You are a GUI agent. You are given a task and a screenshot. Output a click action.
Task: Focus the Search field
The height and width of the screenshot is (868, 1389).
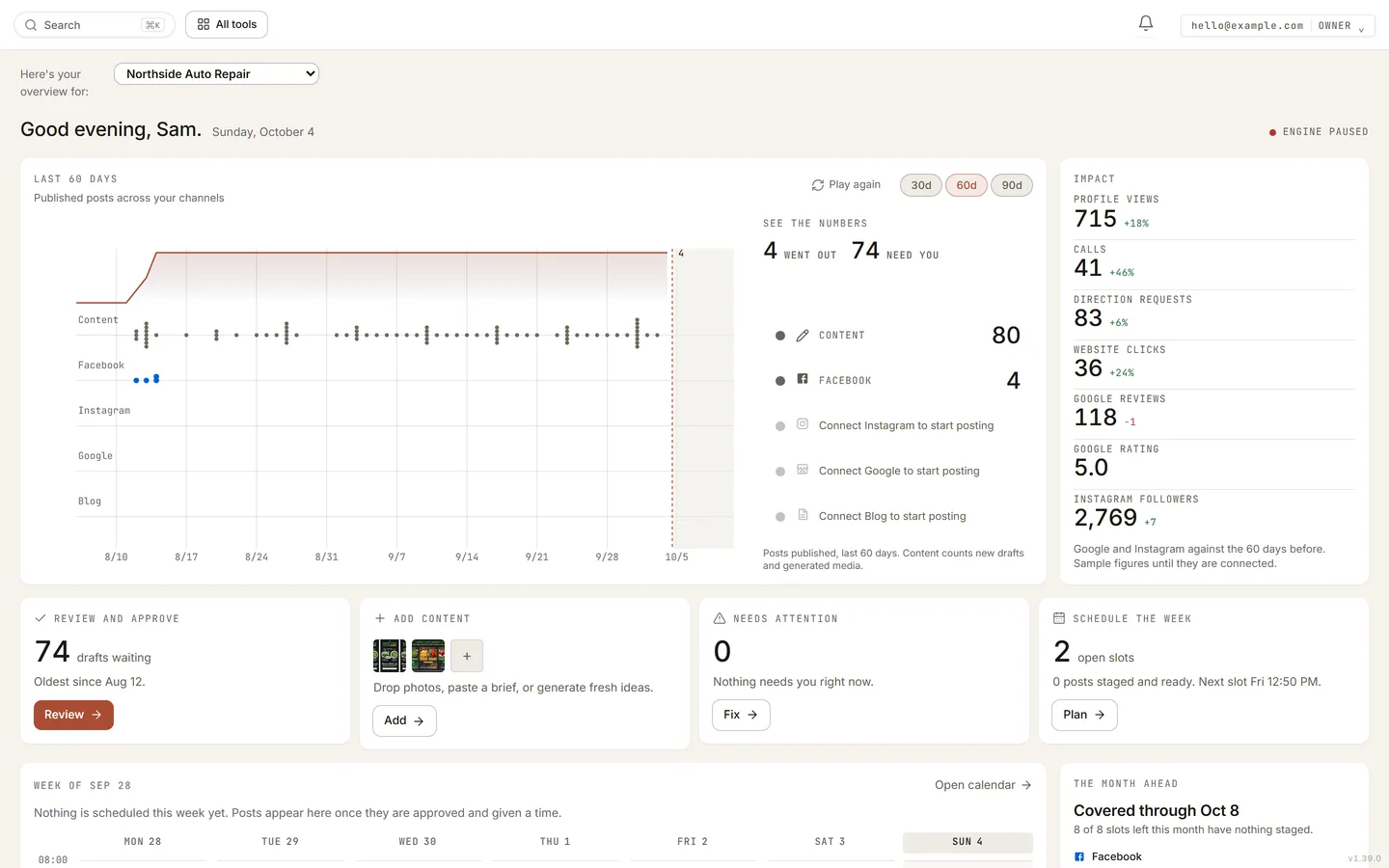click(x=94, y=25)
